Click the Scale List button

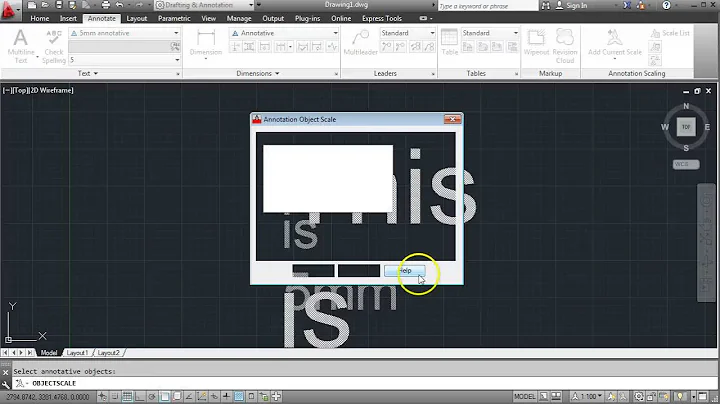point(670,33)
